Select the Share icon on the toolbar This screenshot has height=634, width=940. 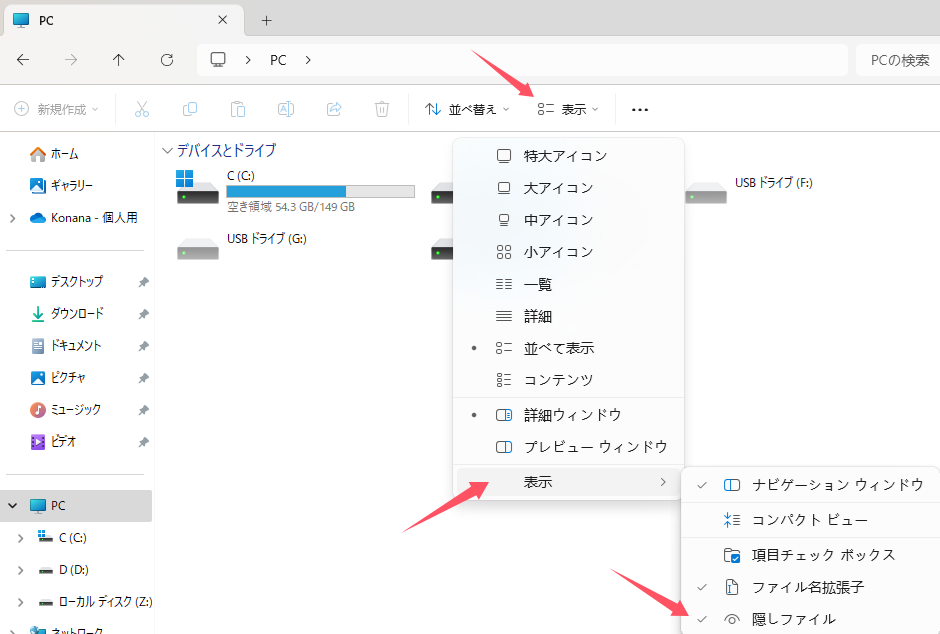[333, 108]
